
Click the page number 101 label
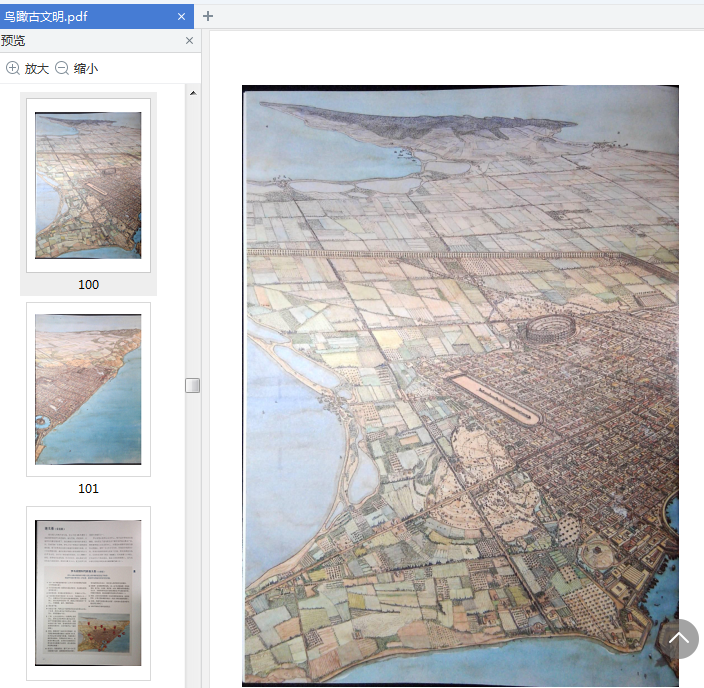88,489
